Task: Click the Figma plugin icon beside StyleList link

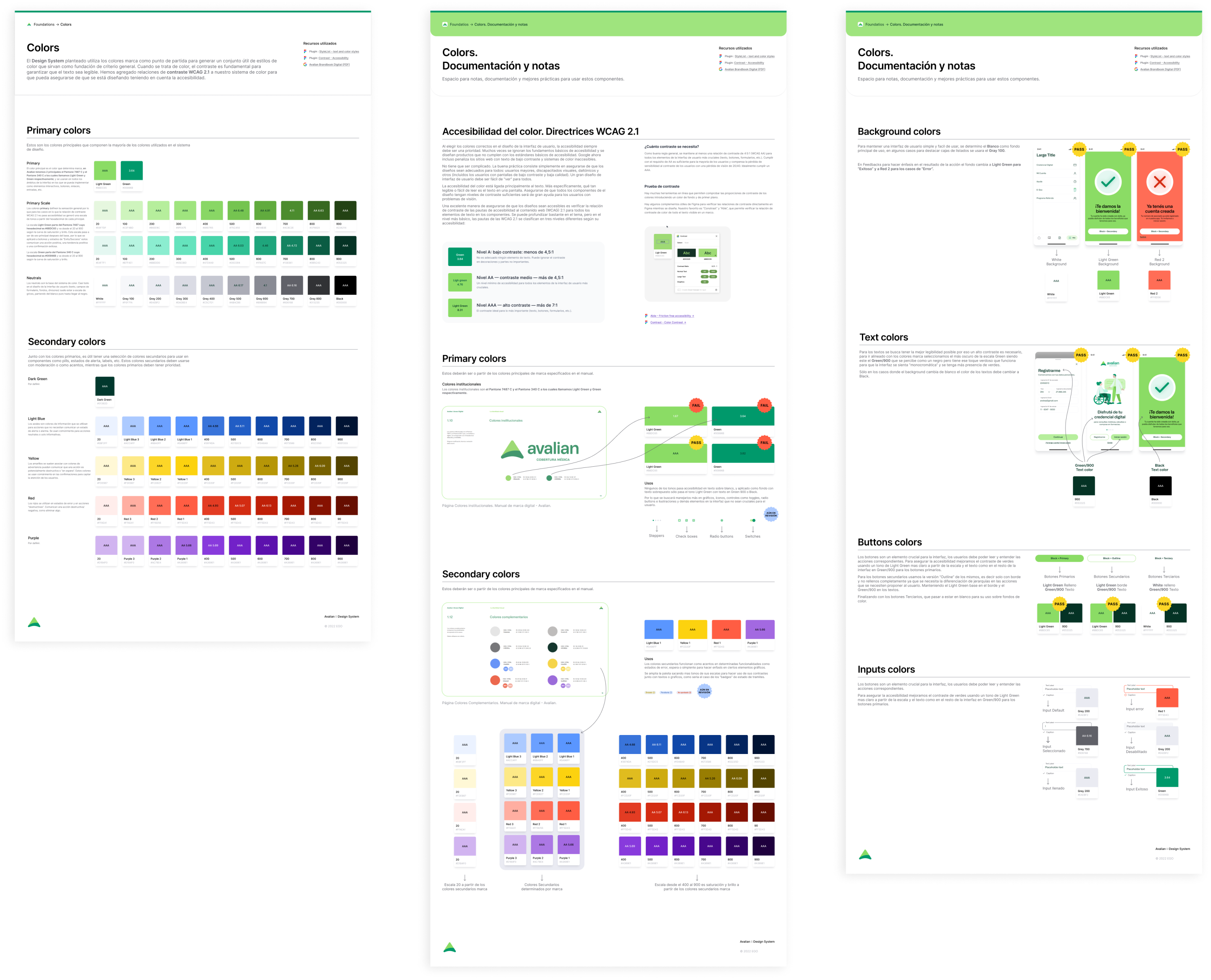Action: click(x=305, y=51)
